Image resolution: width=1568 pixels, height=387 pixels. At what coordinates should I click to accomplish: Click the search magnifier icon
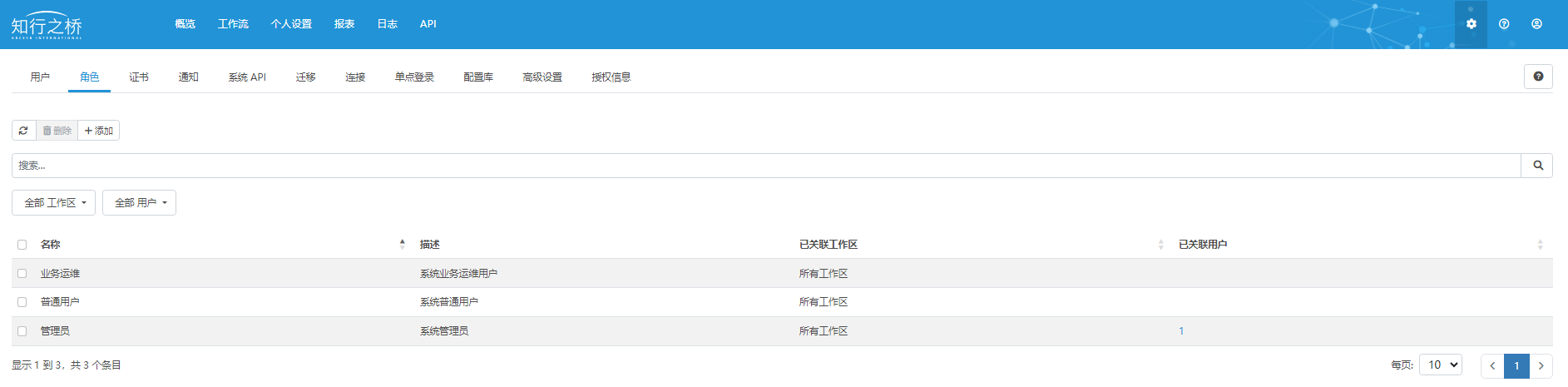coord(1537,166)
